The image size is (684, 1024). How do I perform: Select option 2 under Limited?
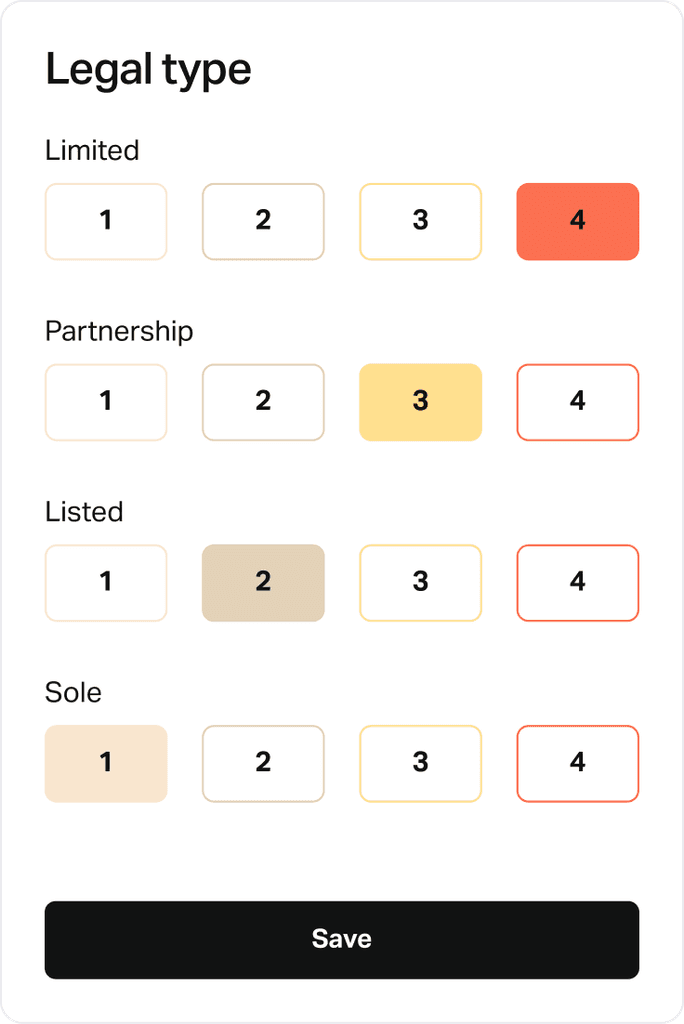point(263,221)
